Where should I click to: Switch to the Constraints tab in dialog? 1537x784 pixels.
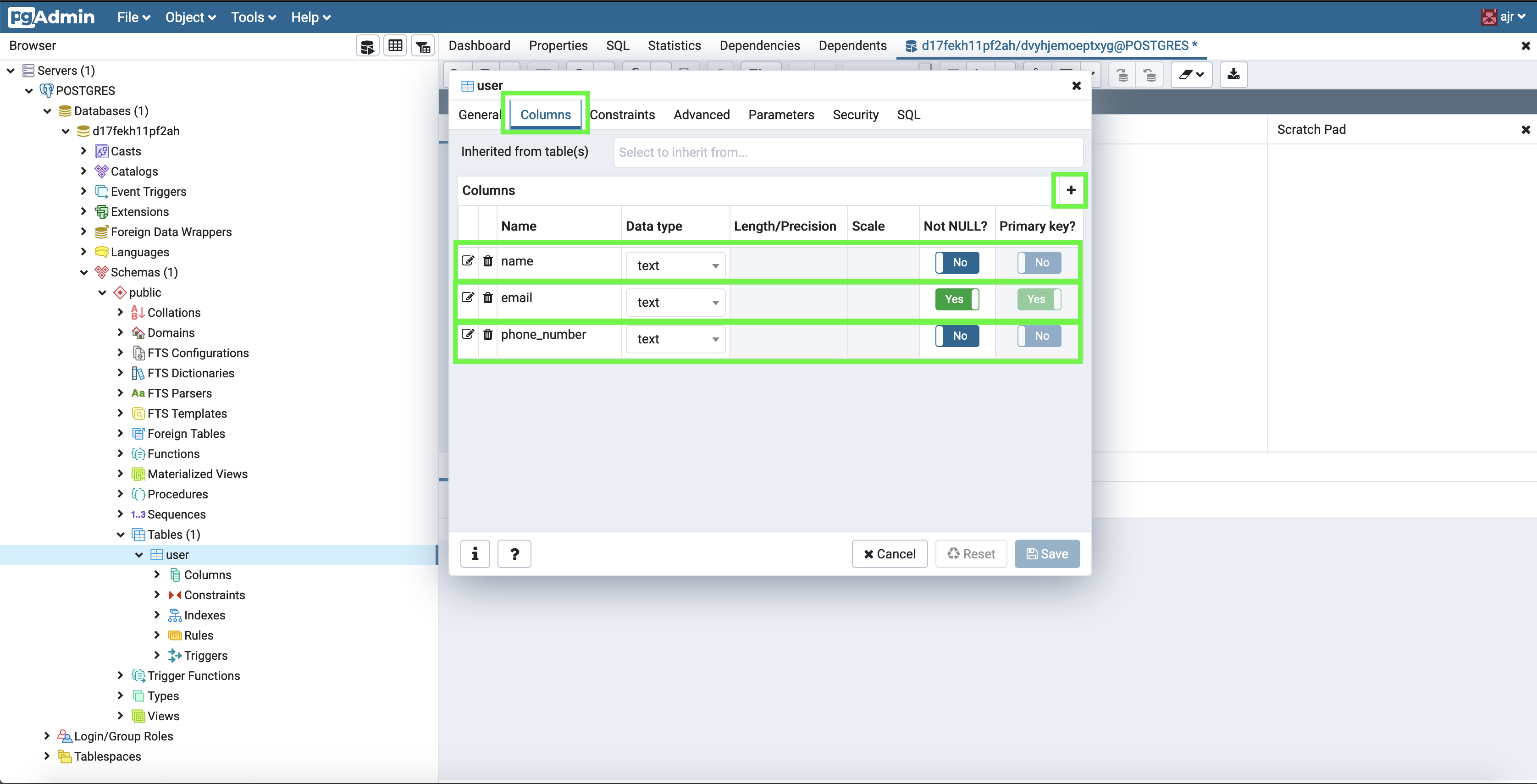[x=622, y=115]
